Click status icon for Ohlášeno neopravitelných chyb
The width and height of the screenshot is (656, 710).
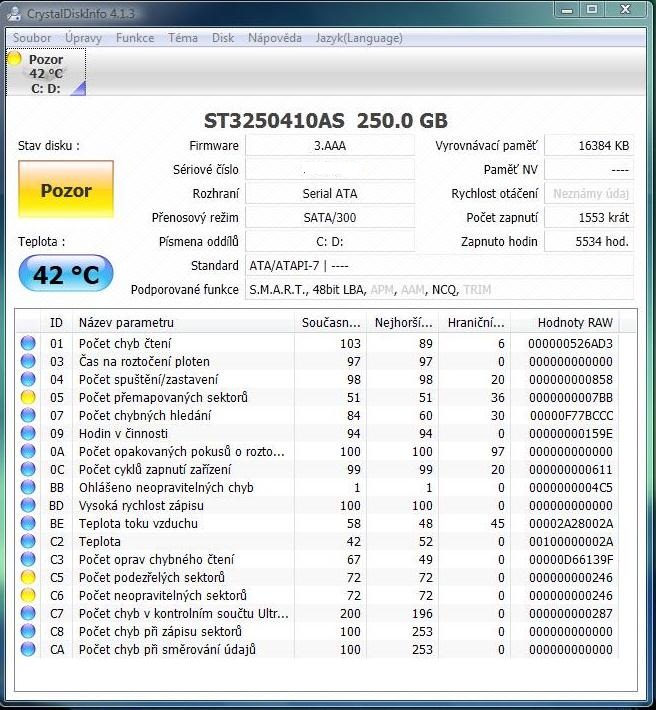28,487
